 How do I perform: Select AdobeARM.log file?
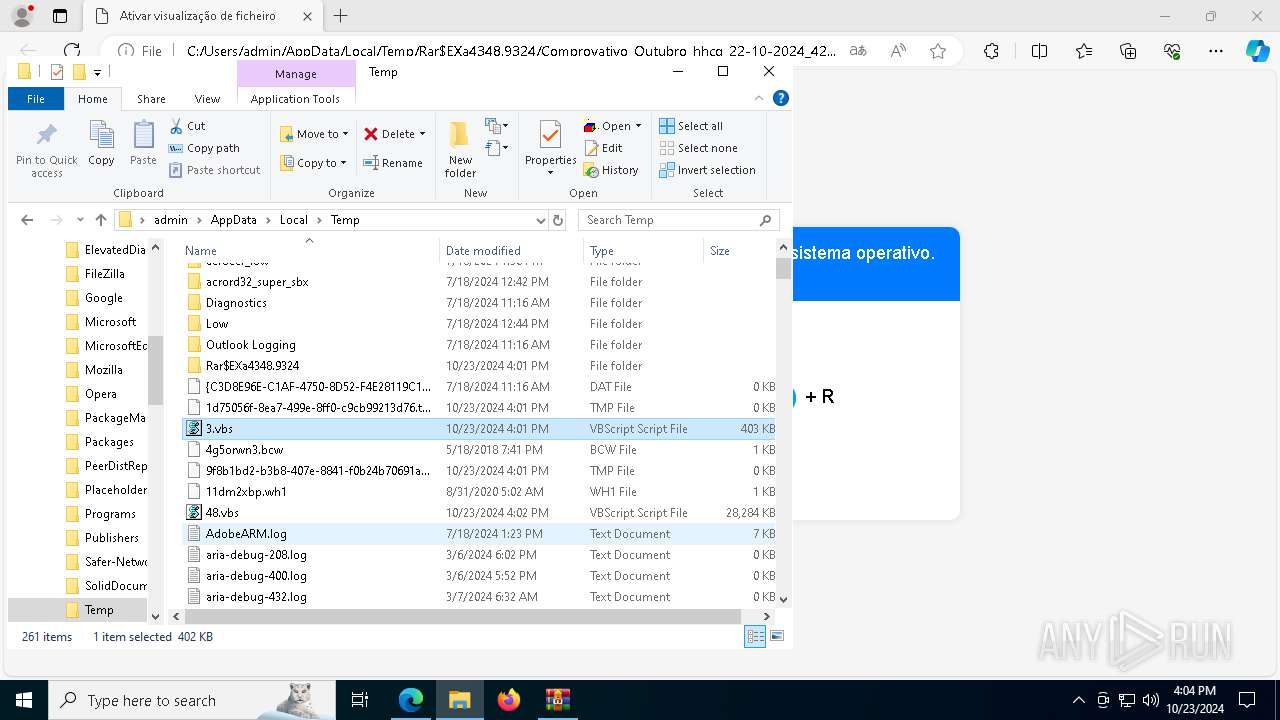(479, 533)
